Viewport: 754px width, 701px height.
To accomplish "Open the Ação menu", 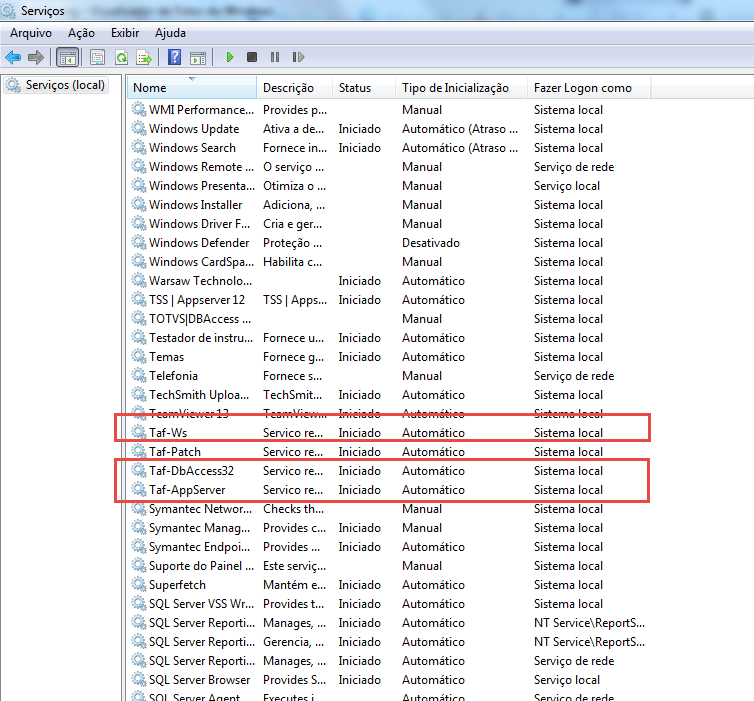I will [81, 33].
